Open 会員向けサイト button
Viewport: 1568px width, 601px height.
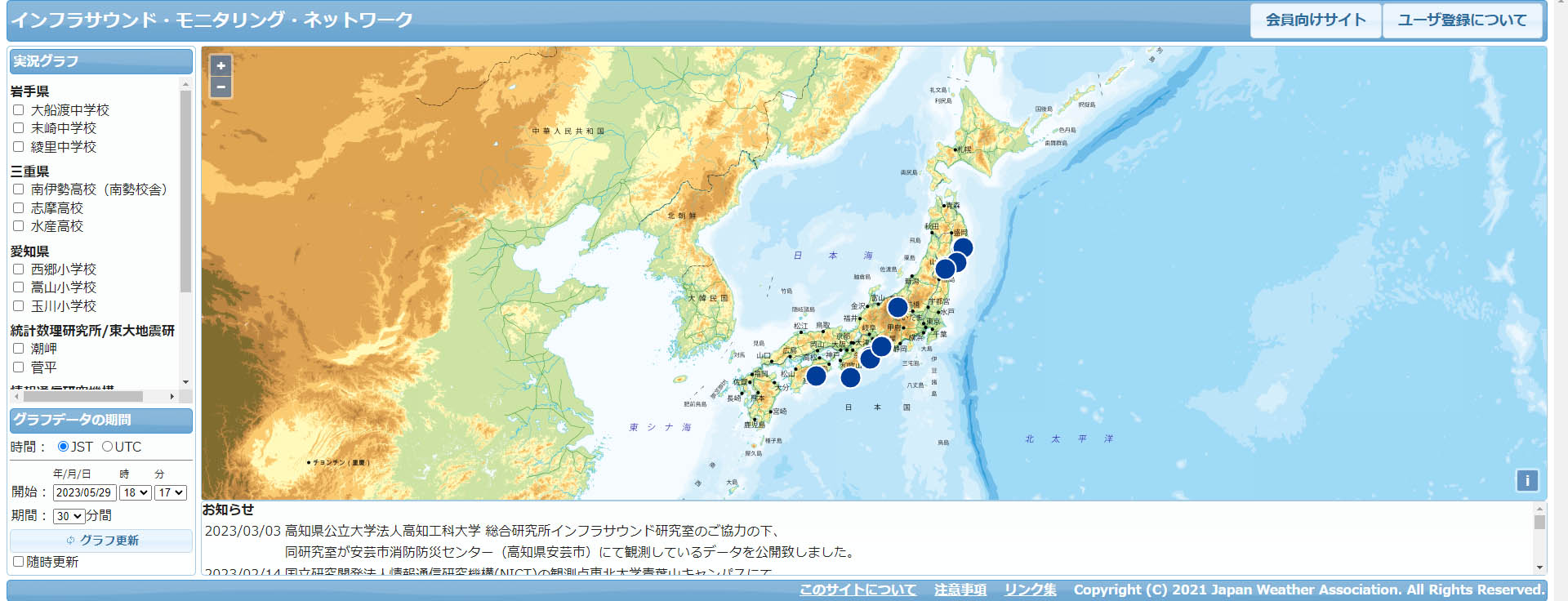(x=1316, y=20)
